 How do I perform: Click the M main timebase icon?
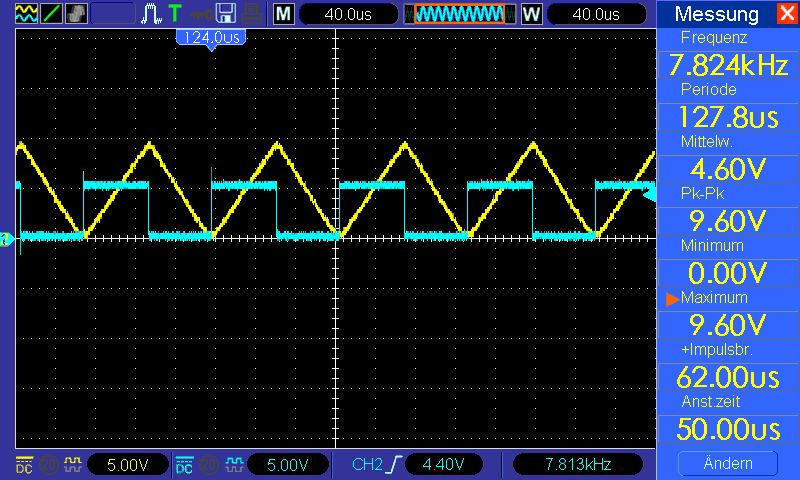pyautogui.click(x=284, y=14)
